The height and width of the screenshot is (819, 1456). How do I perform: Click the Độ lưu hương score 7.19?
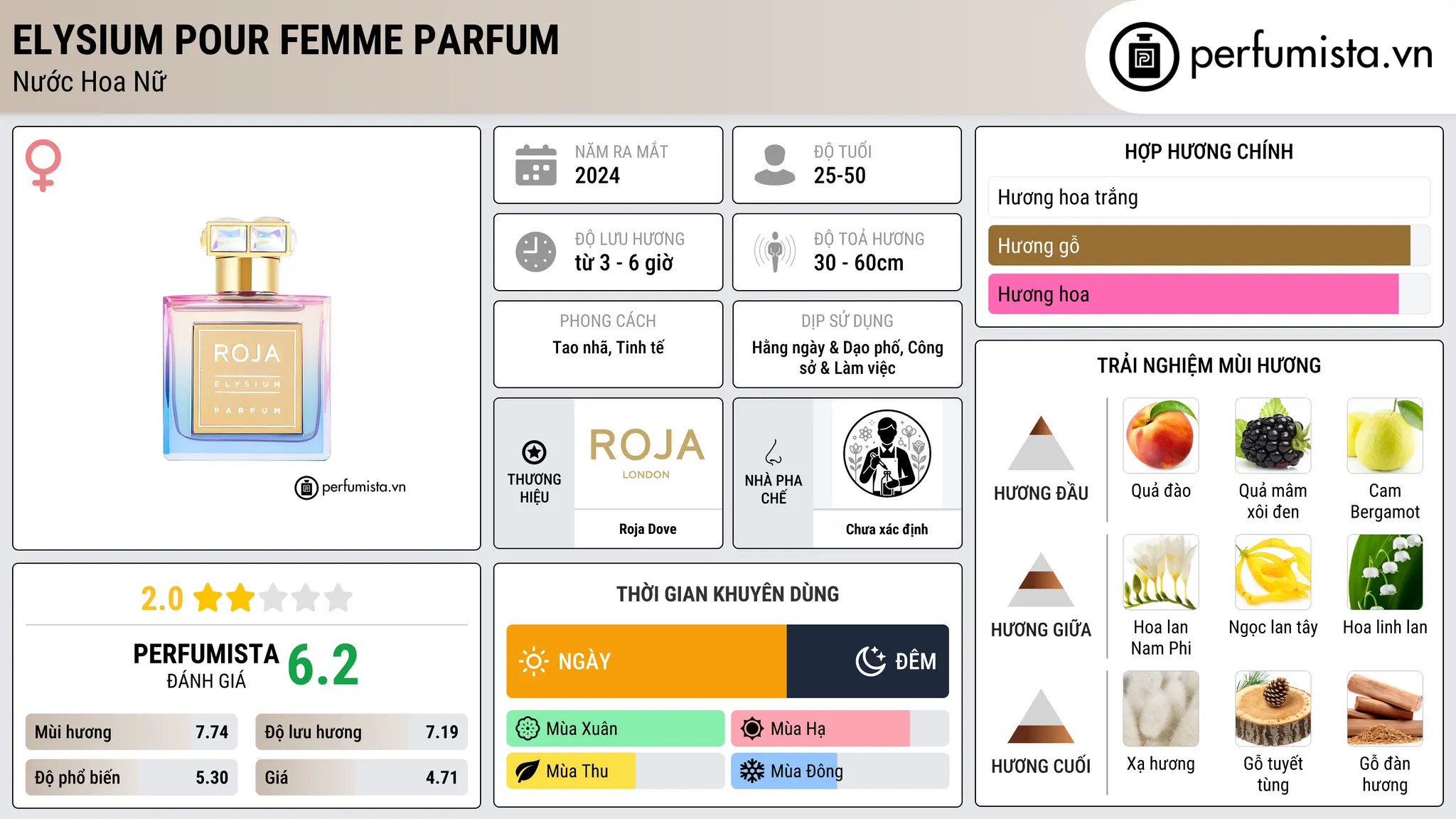[x=442, y=732]
